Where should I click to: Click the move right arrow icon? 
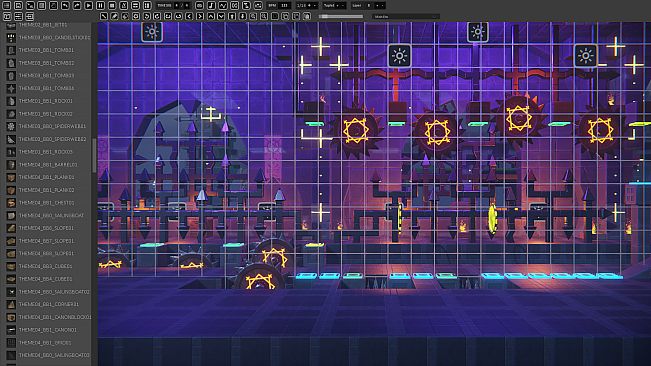coord(200,16)
